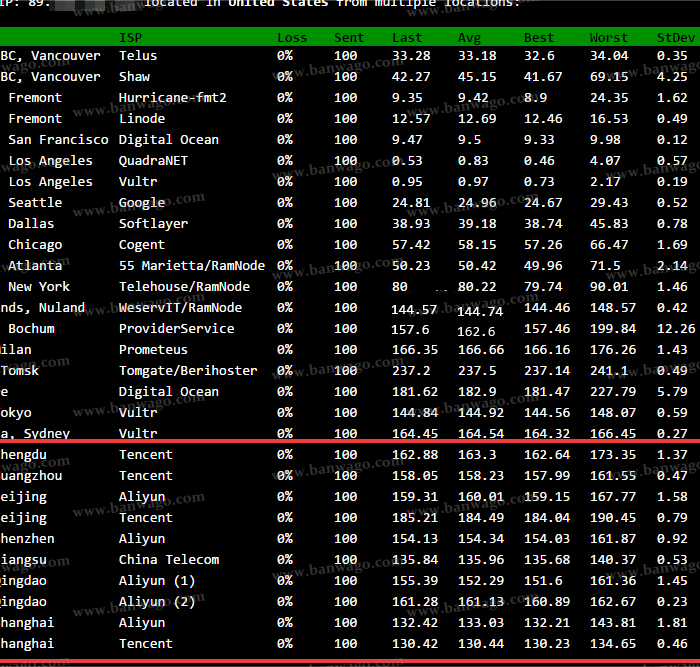
Task: Click the Last value 57.42
Action: coord(411,245)
